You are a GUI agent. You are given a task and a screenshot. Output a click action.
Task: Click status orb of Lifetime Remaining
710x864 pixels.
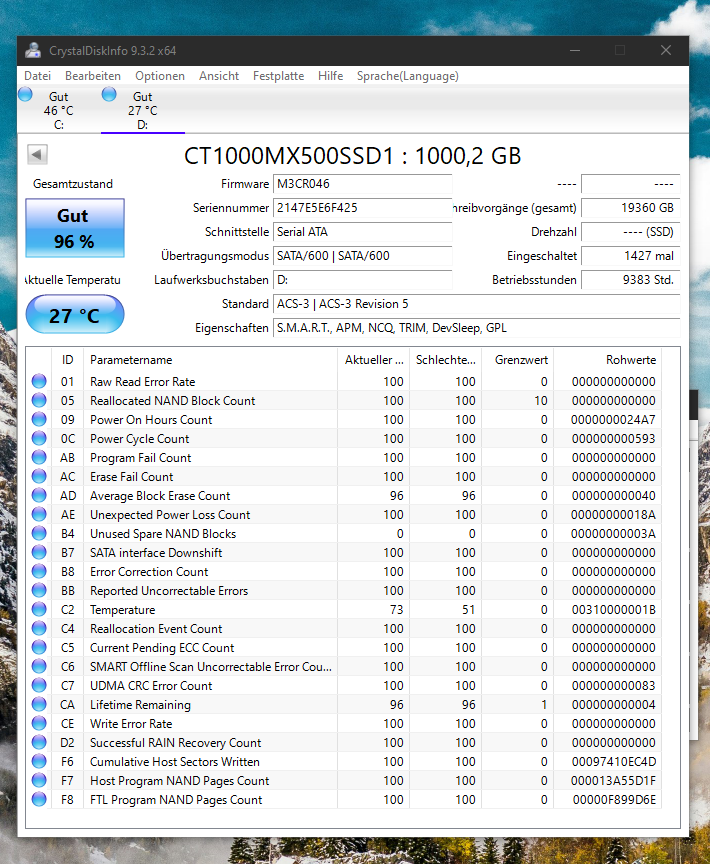(39, 704)
